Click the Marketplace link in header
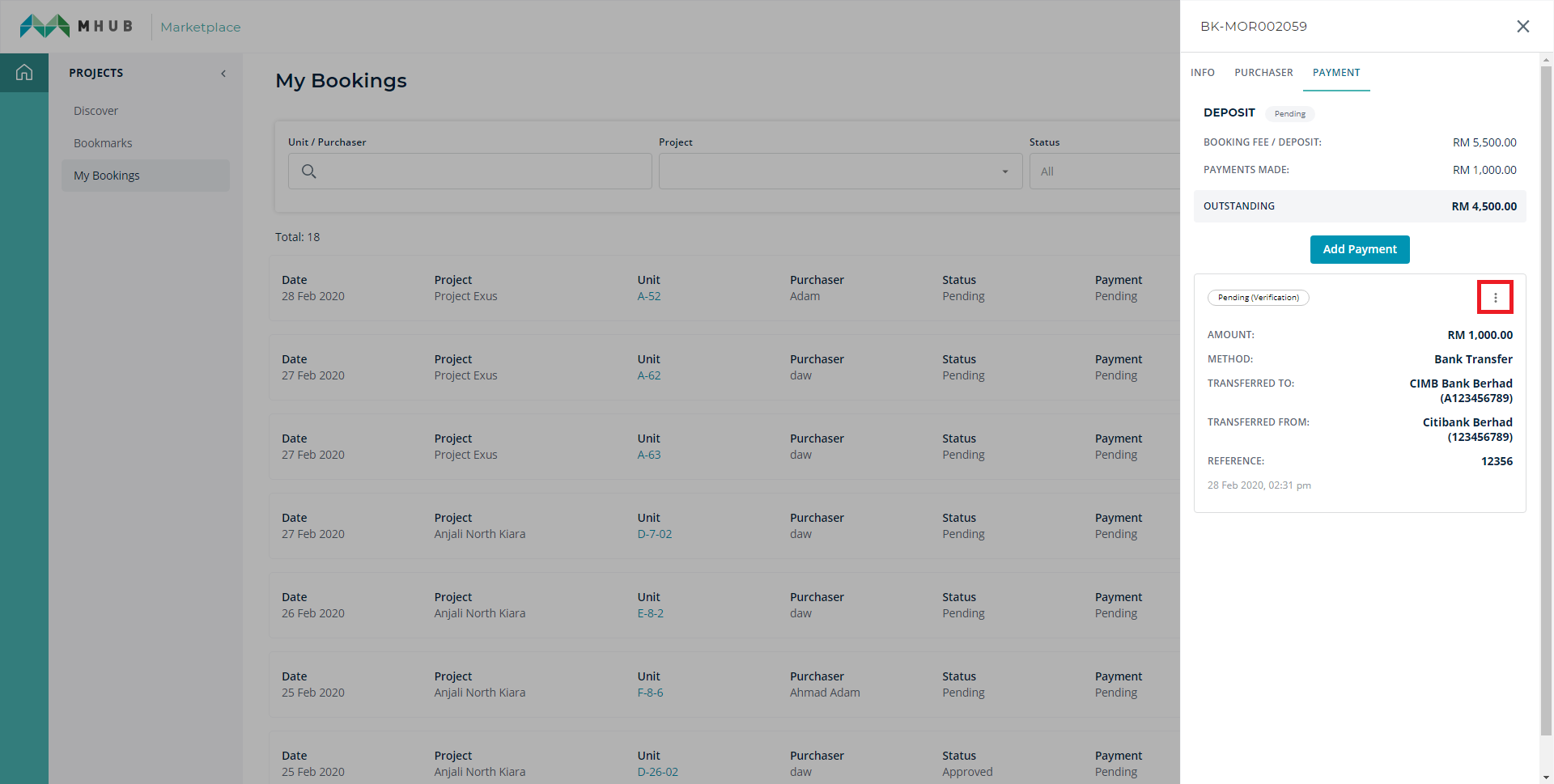Viewport: 1554px width, 784px height. point(201,27)
